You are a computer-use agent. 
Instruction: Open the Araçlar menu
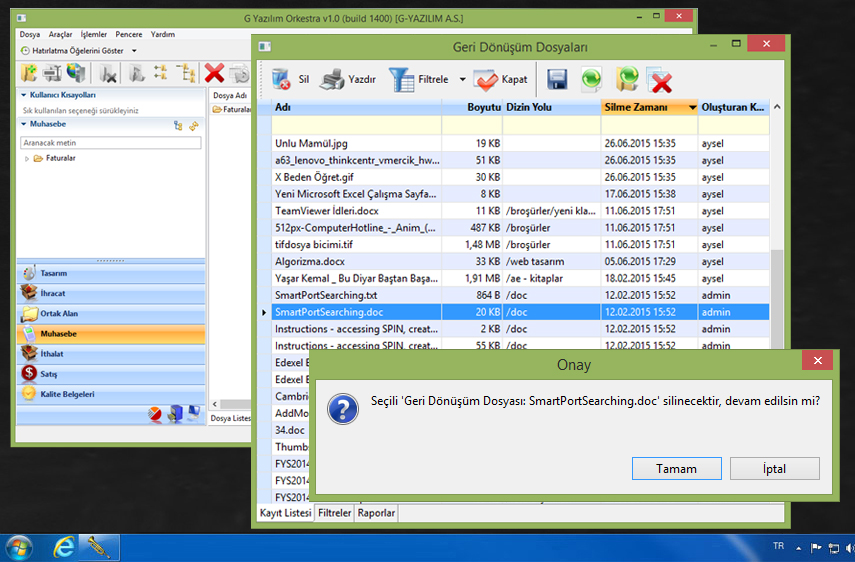(61, 34)
